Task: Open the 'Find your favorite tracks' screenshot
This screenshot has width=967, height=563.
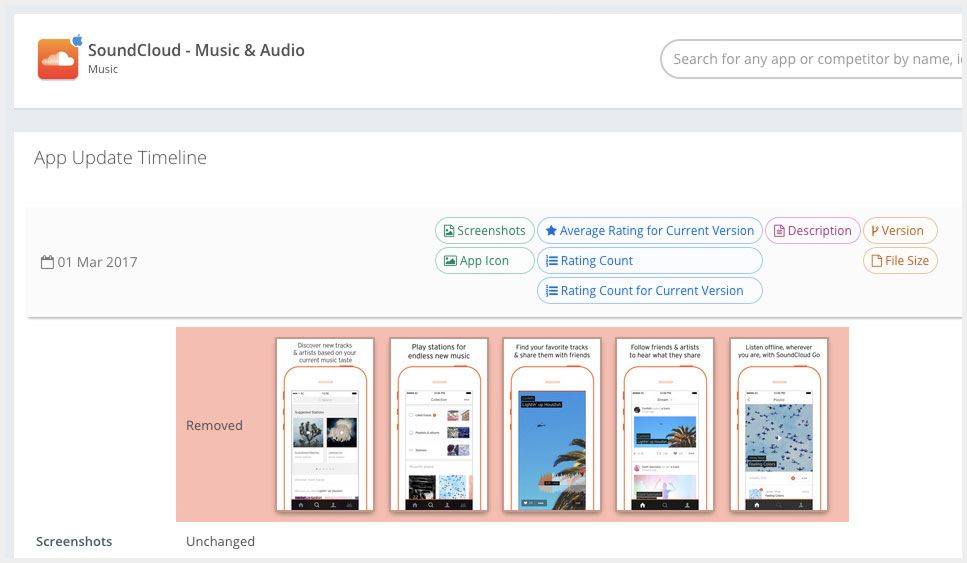Action: (552, 425)
